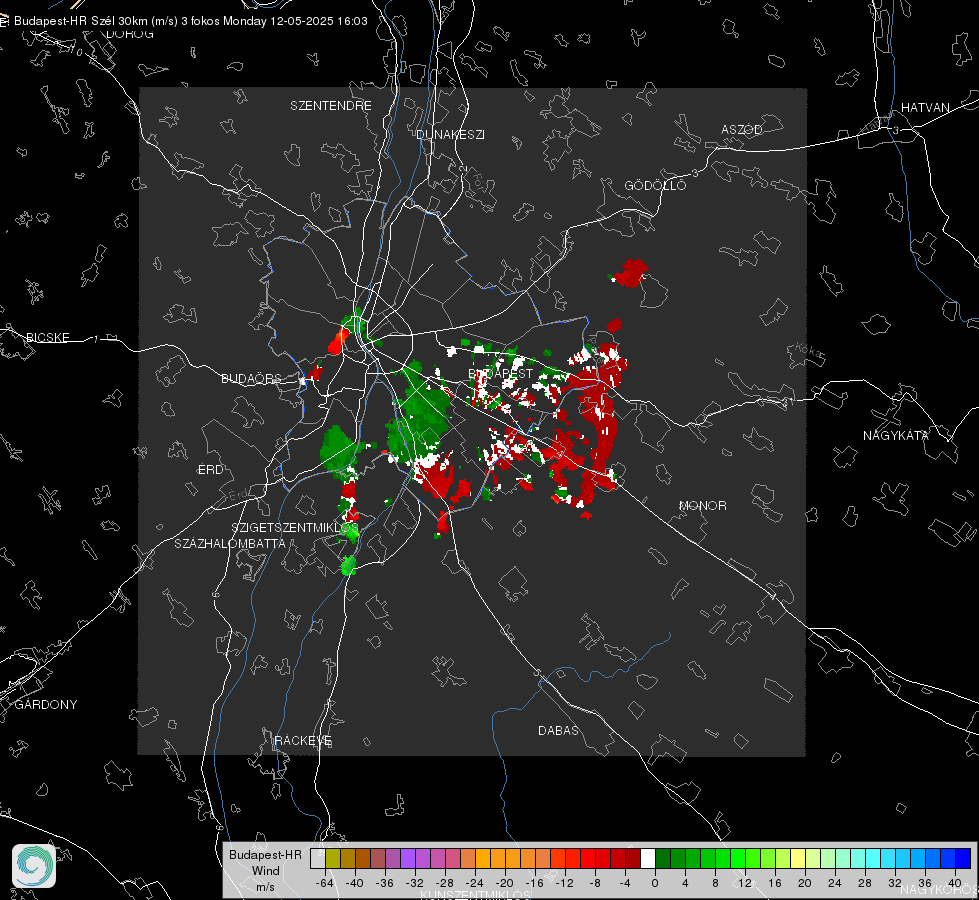Image resolution: width=979 pixels, height=900 pixels.
Task: Click the 40 tick label on the legend
Action: tap(955, 883)
